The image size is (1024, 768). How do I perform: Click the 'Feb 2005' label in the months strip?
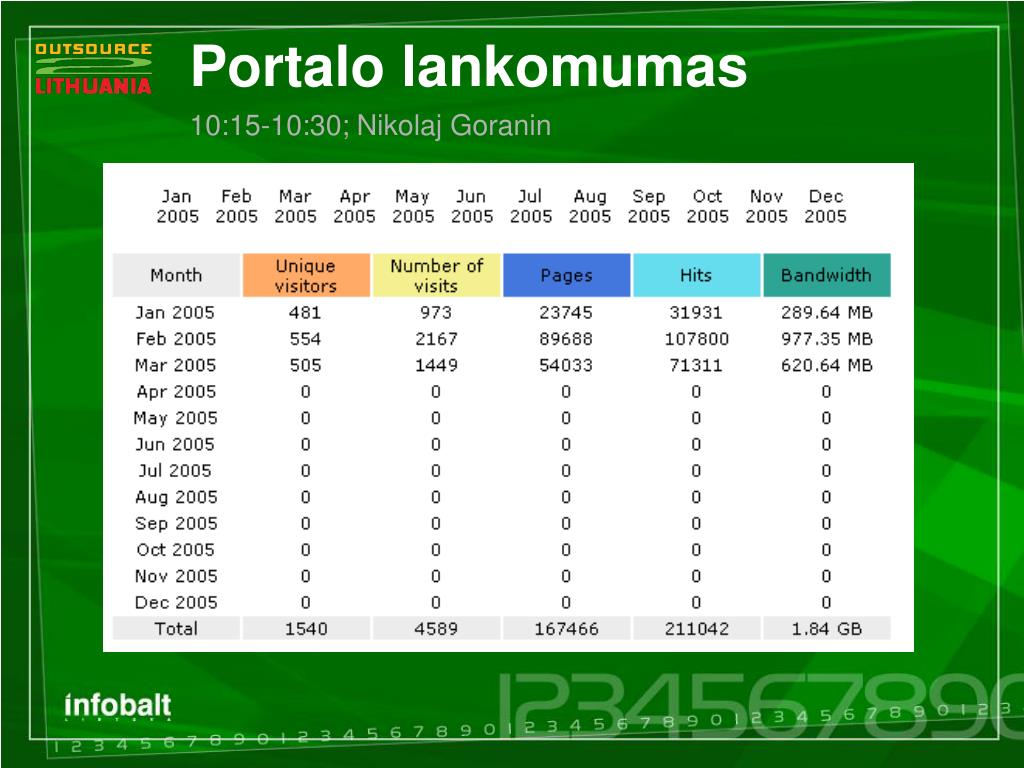236,206
